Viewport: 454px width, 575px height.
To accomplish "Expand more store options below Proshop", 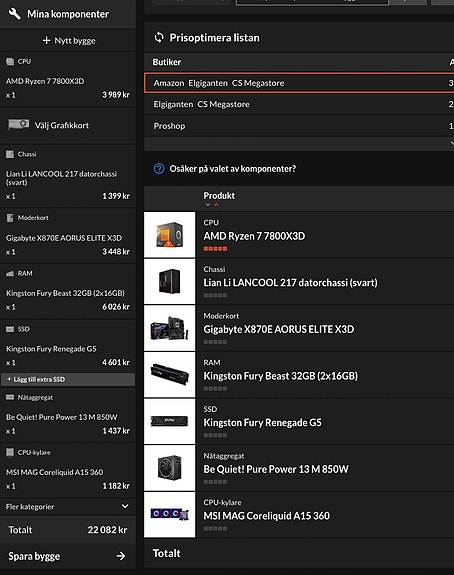I will pos(451,144).
